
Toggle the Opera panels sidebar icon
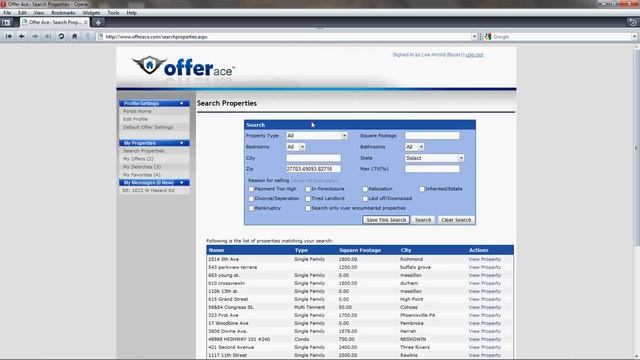click(x=6, y=22)
